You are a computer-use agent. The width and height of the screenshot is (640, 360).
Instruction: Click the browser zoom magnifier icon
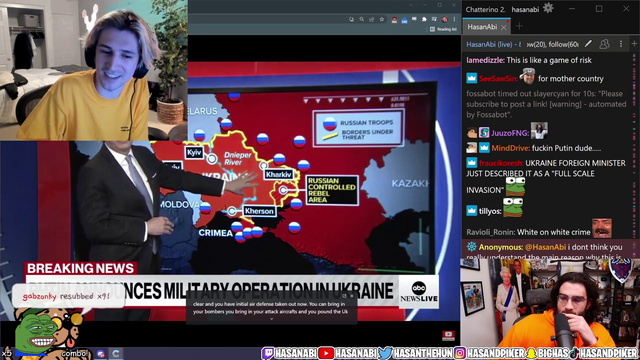coord(362,19)
